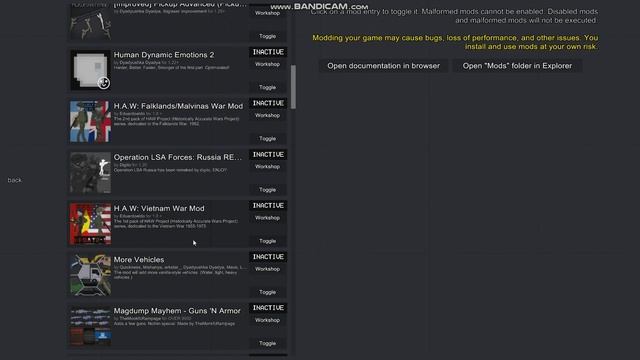Select the title "Operation LSA Forces: Russia RE..."
The image size is (640, 360).
178,157
